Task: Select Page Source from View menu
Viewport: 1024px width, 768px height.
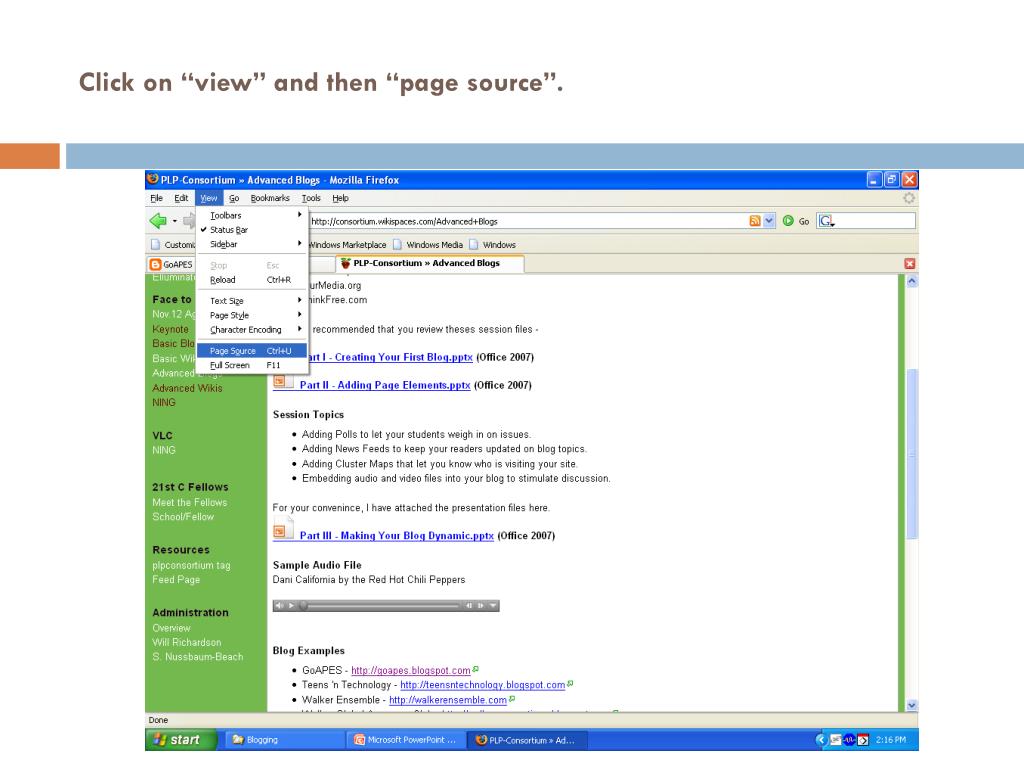Action: coord(251,351)
